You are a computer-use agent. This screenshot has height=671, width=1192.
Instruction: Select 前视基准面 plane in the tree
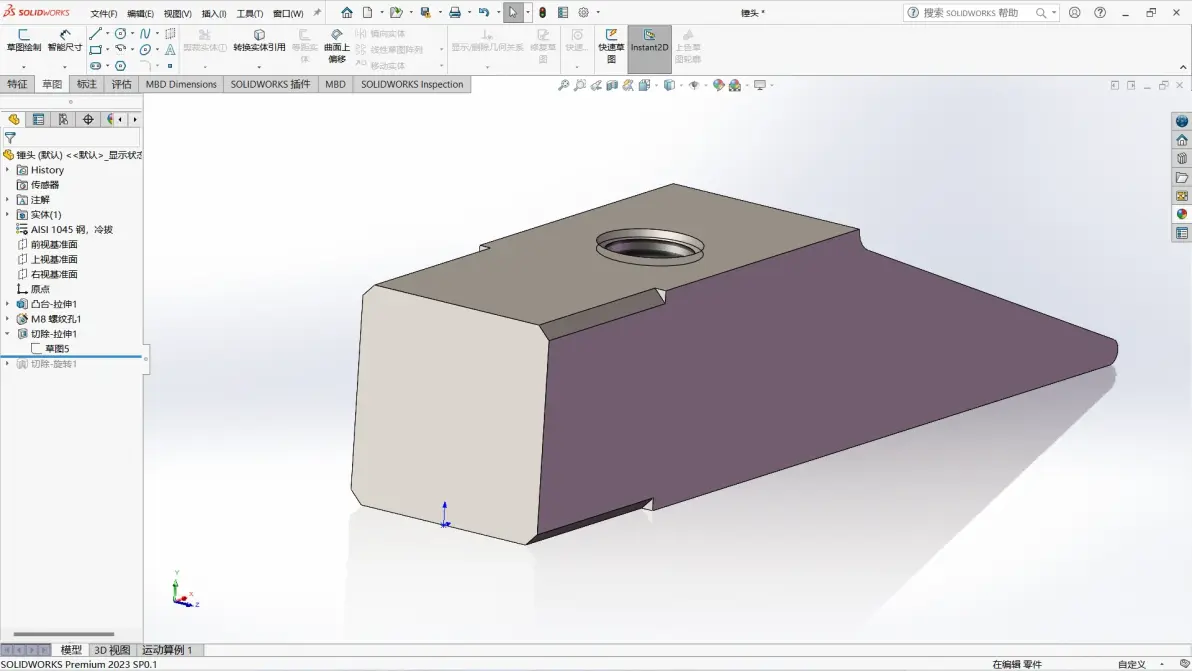coord(54,245)
